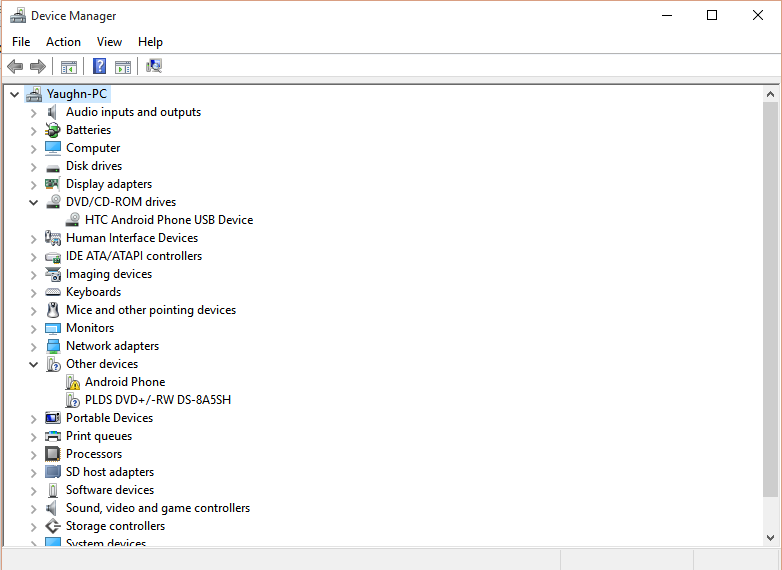
Task: Click the Forward arrow toolbar icon
Action: 38,66
